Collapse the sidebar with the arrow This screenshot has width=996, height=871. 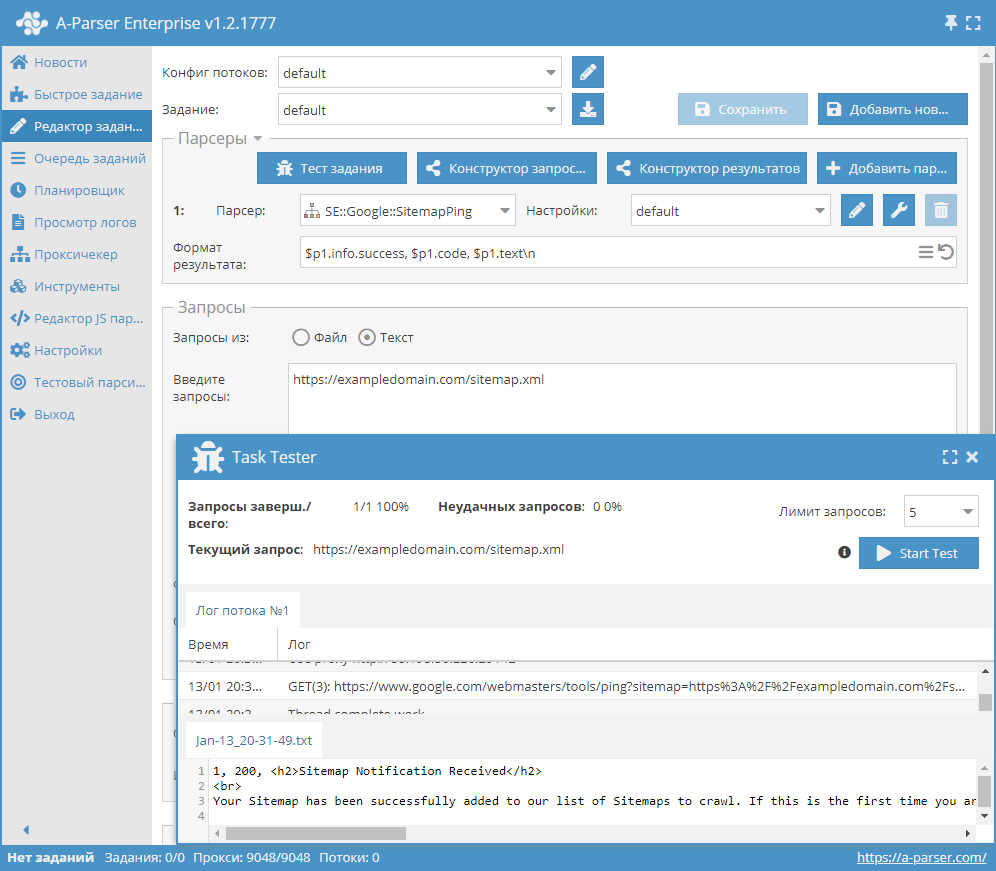[26, 830]
